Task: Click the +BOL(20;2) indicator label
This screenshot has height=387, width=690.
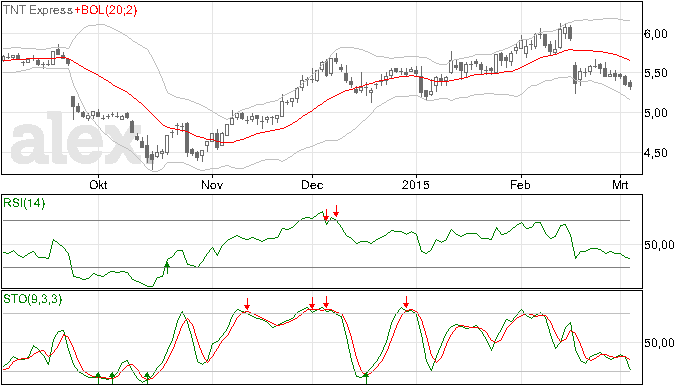Action: click(x=106, y=10)
